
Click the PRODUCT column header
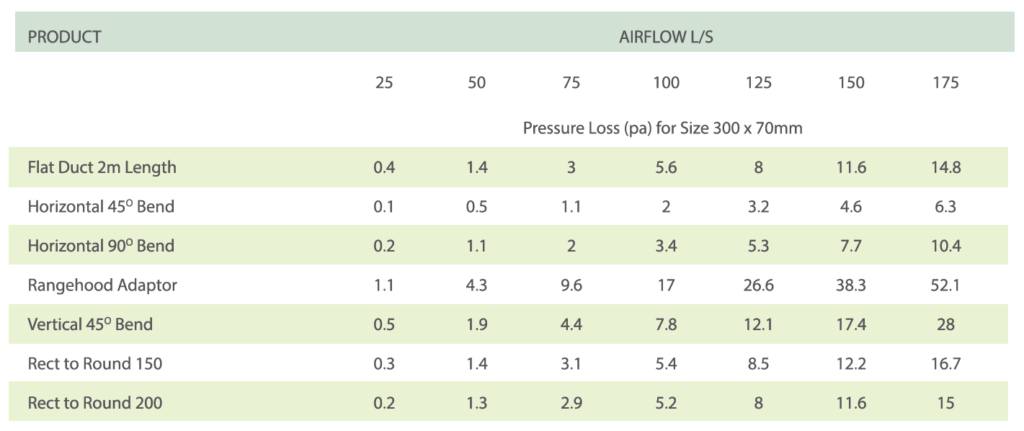[x=64, y=37]
